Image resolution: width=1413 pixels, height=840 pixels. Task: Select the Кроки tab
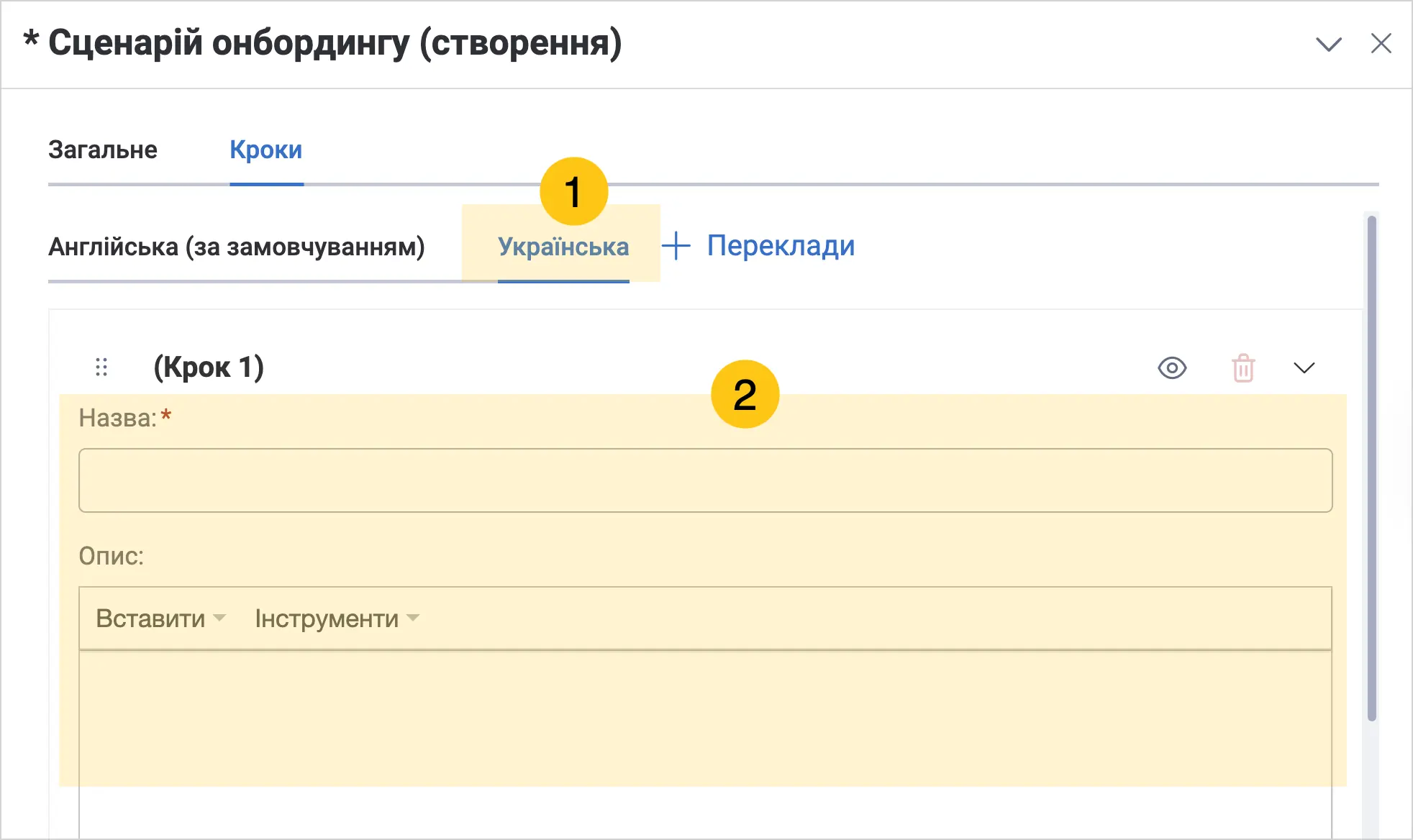click(266, 150)
